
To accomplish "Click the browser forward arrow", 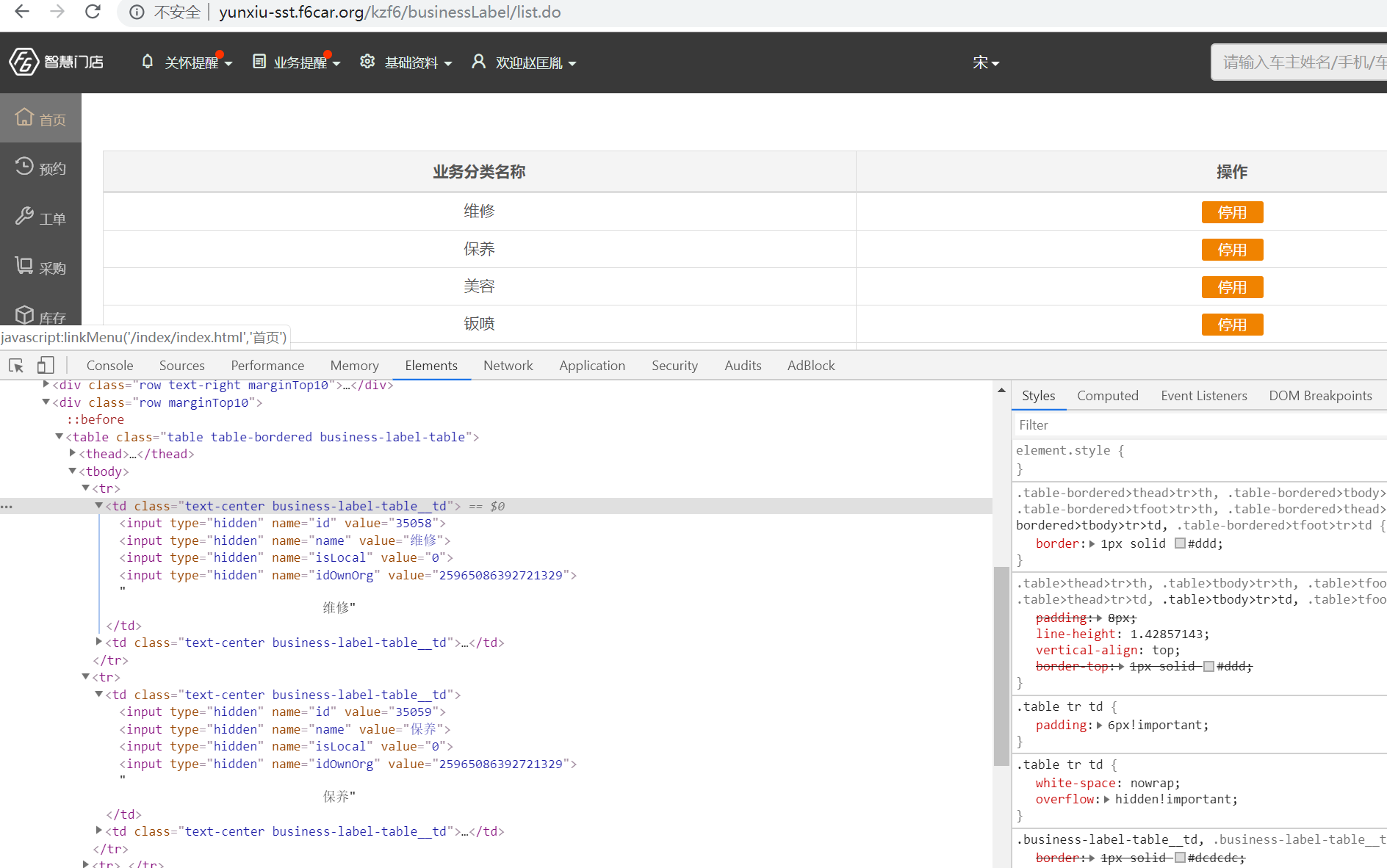I will tap(57, 12).
